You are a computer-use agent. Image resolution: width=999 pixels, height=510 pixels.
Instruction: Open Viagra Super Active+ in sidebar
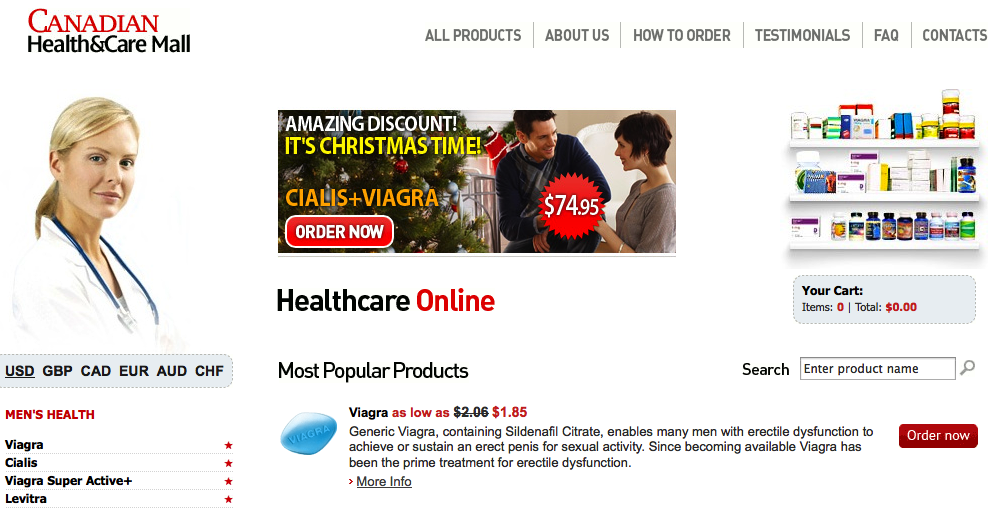(68, 481)
